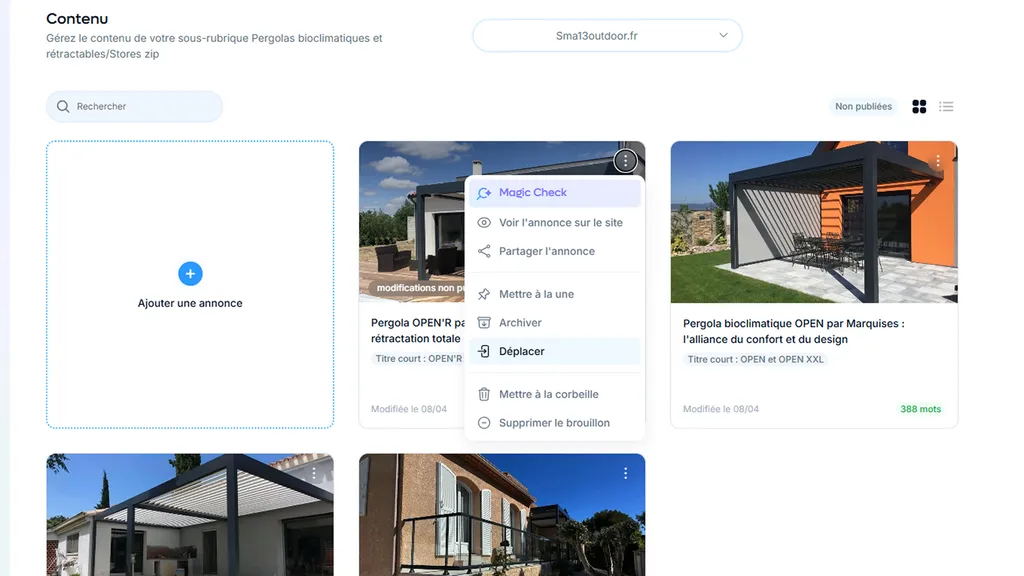This screenshot has width=1024, height=576.
Task: Click the plus icon to add an announcement
Action: (190, 273)
